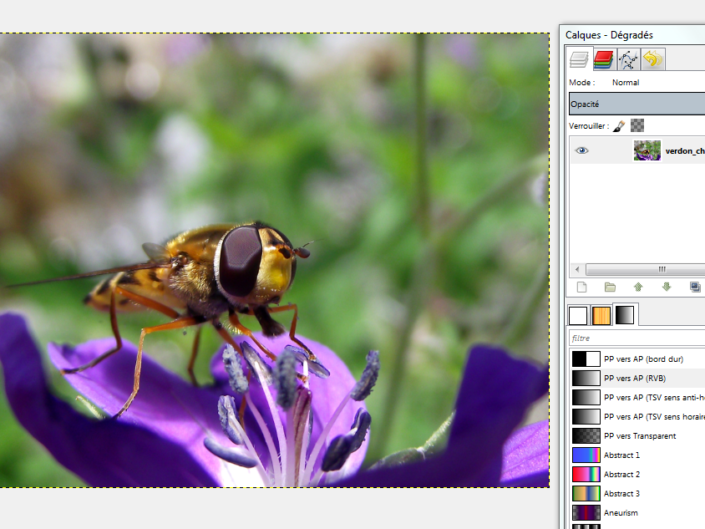Click the layers list horizontal scrollbar
The width and height of the screenshot is (705, 529).
(646, 269)
